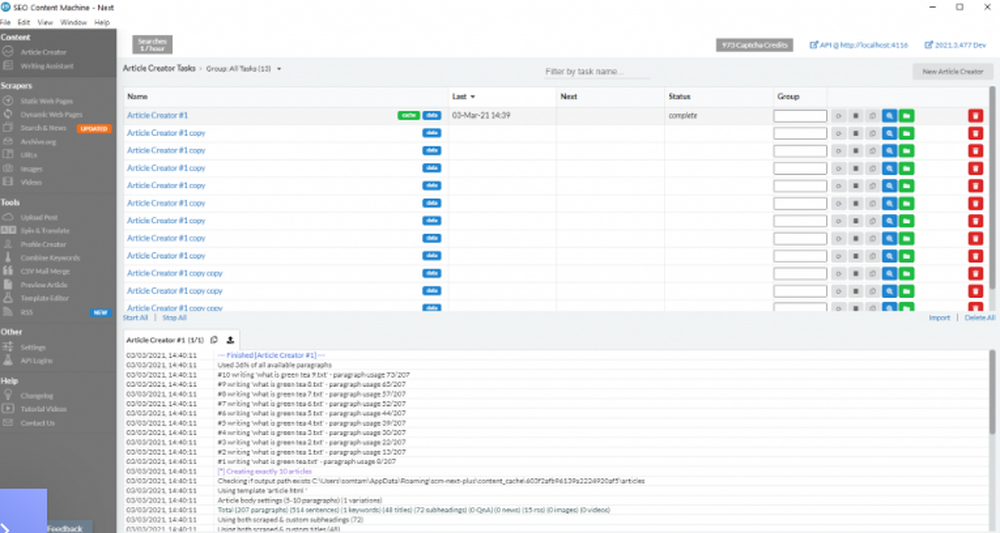This screenshot has width=1000, height=533.
Task: Expand the Group: All Tasks (13) dropdown
Action: click(244, 69)
